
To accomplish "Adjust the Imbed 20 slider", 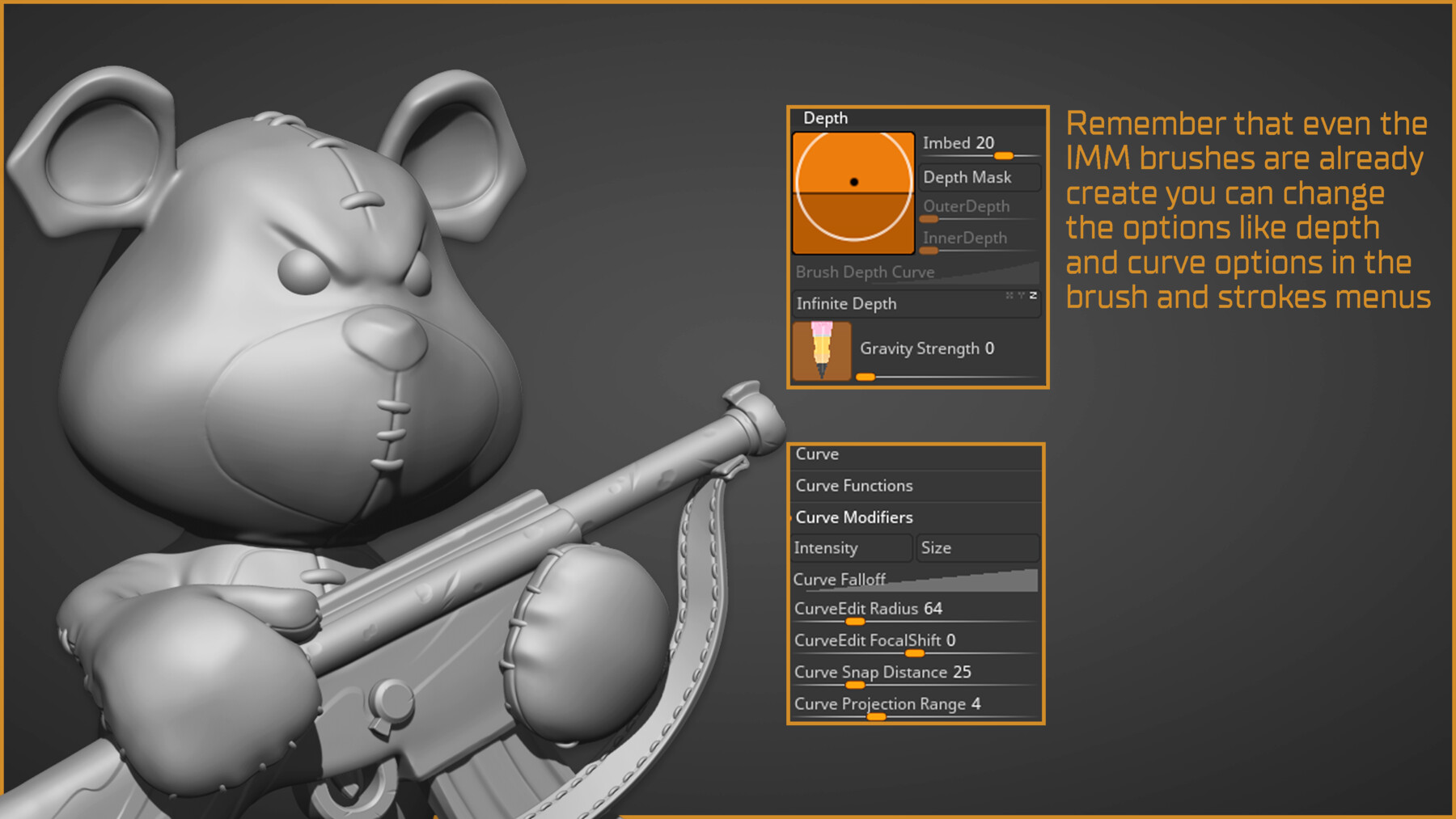I will pyautogui.click(x=980, y=146).
